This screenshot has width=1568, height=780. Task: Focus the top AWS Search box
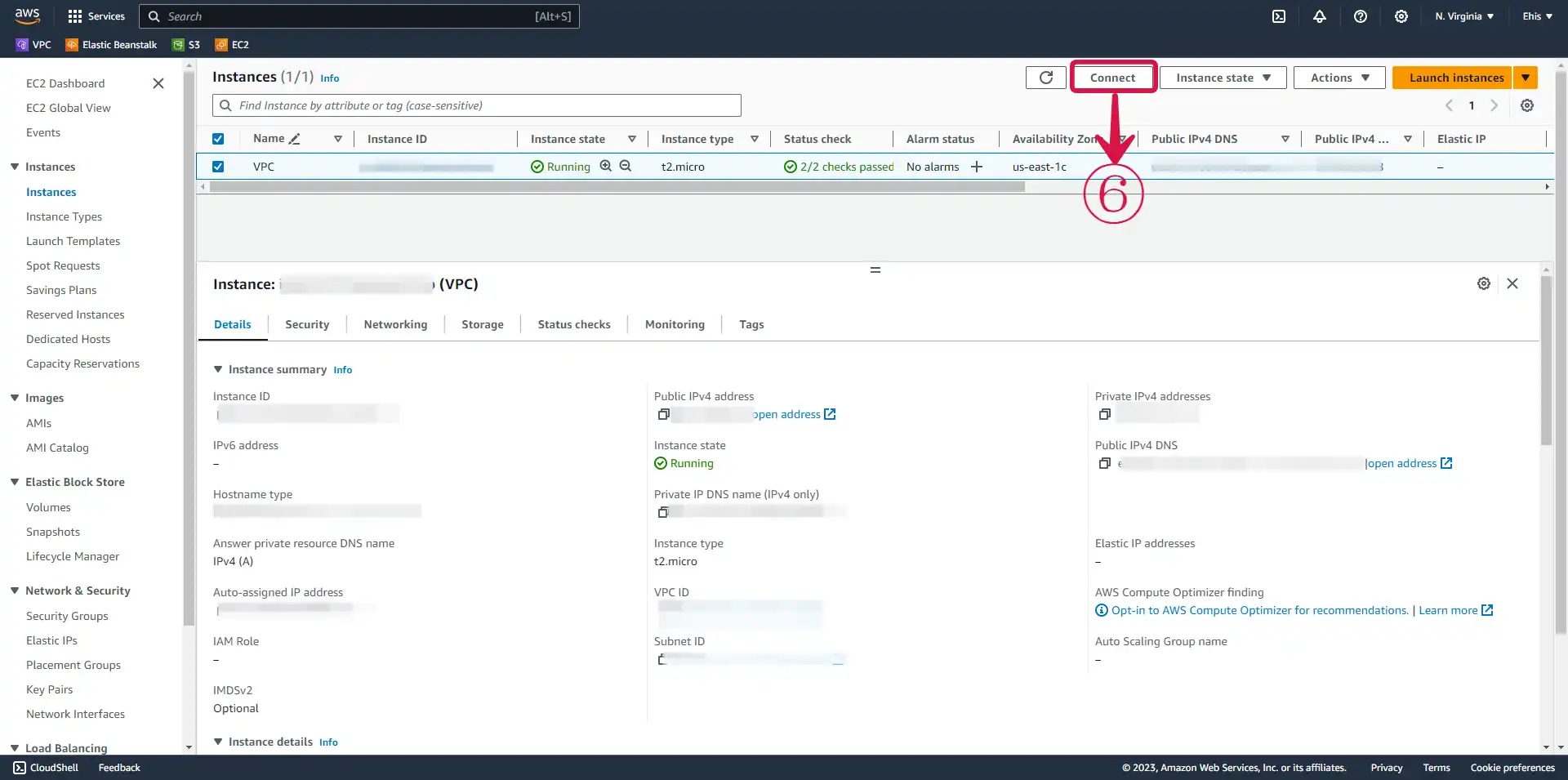click(359, 16)
